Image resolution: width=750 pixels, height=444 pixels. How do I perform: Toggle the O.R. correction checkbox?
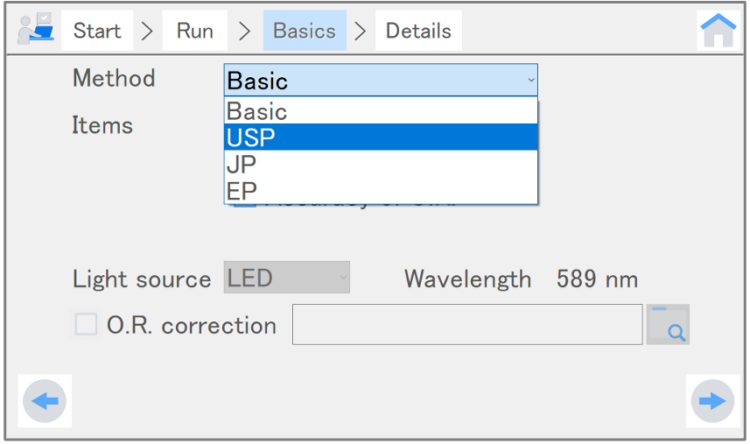click(x=87, y=325)
